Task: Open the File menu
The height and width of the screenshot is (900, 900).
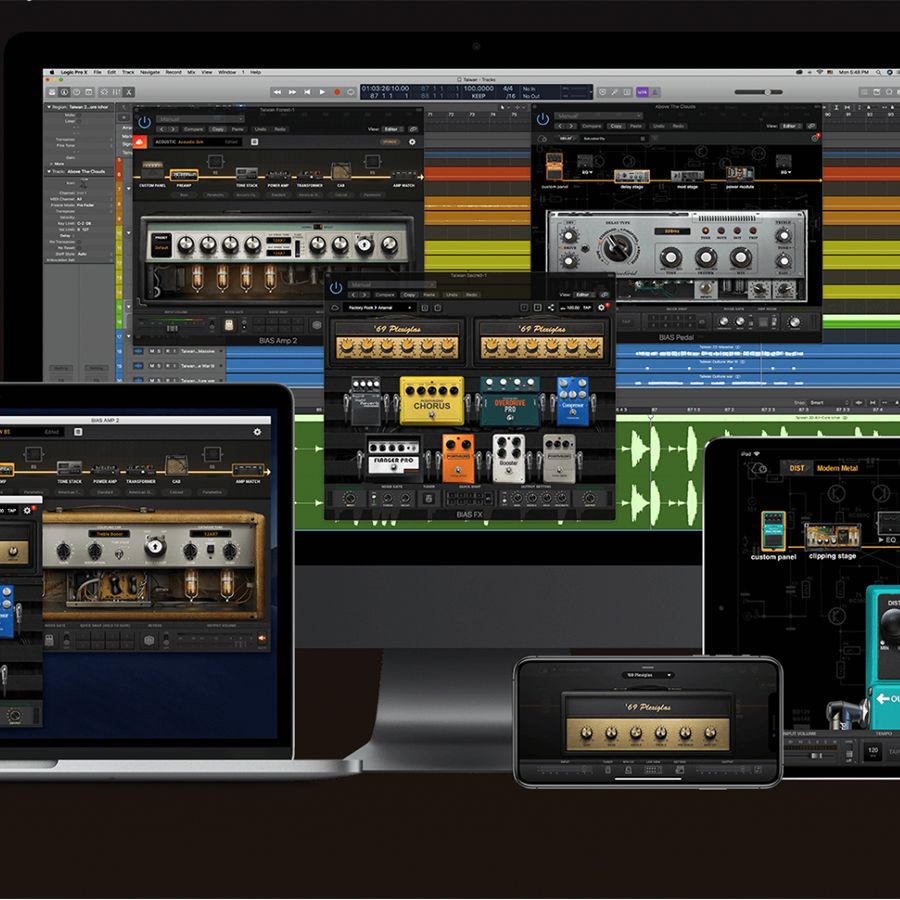Action: pyautogui.click(x=98, y=72)
